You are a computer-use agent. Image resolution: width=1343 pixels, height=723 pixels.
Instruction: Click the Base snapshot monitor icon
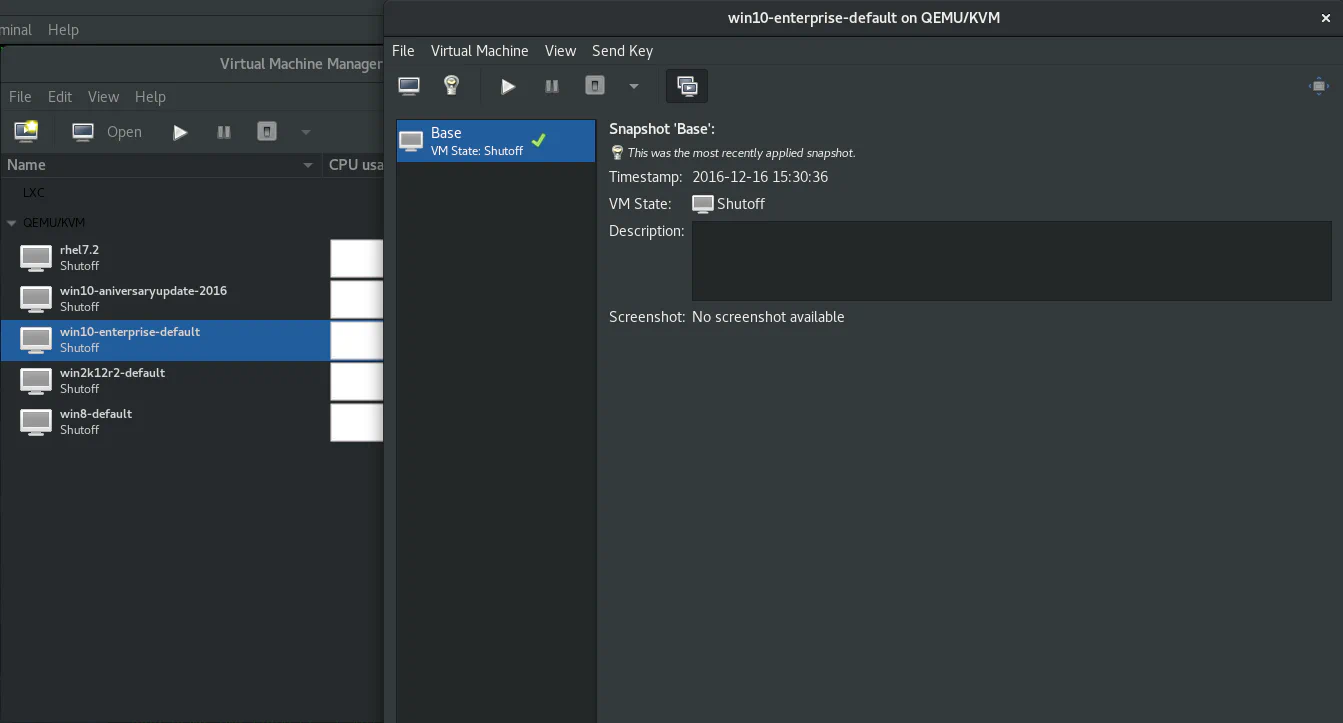[x=411, y=141]
